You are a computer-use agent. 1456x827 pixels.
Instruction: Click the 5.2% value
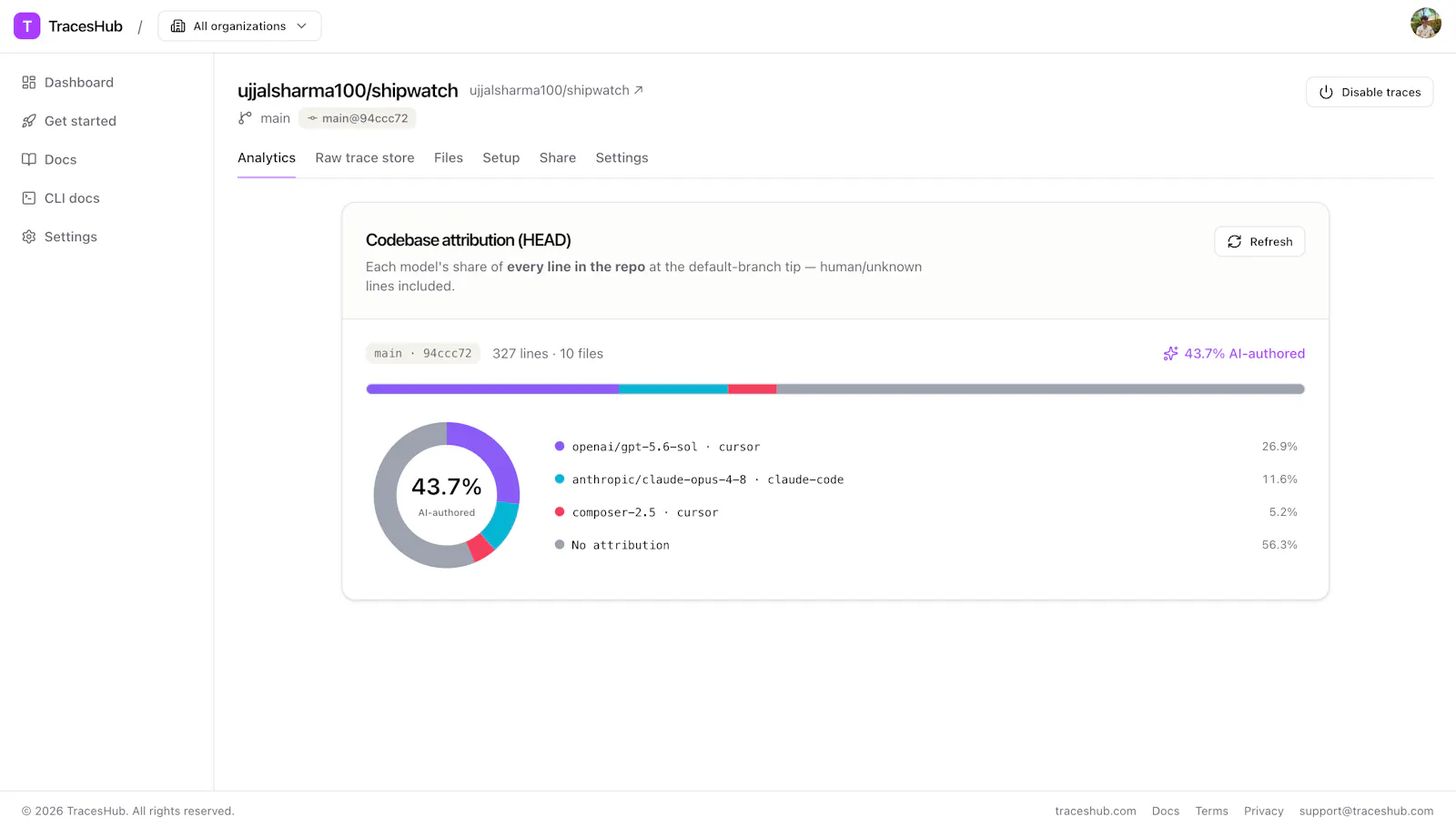(1283, 512)
